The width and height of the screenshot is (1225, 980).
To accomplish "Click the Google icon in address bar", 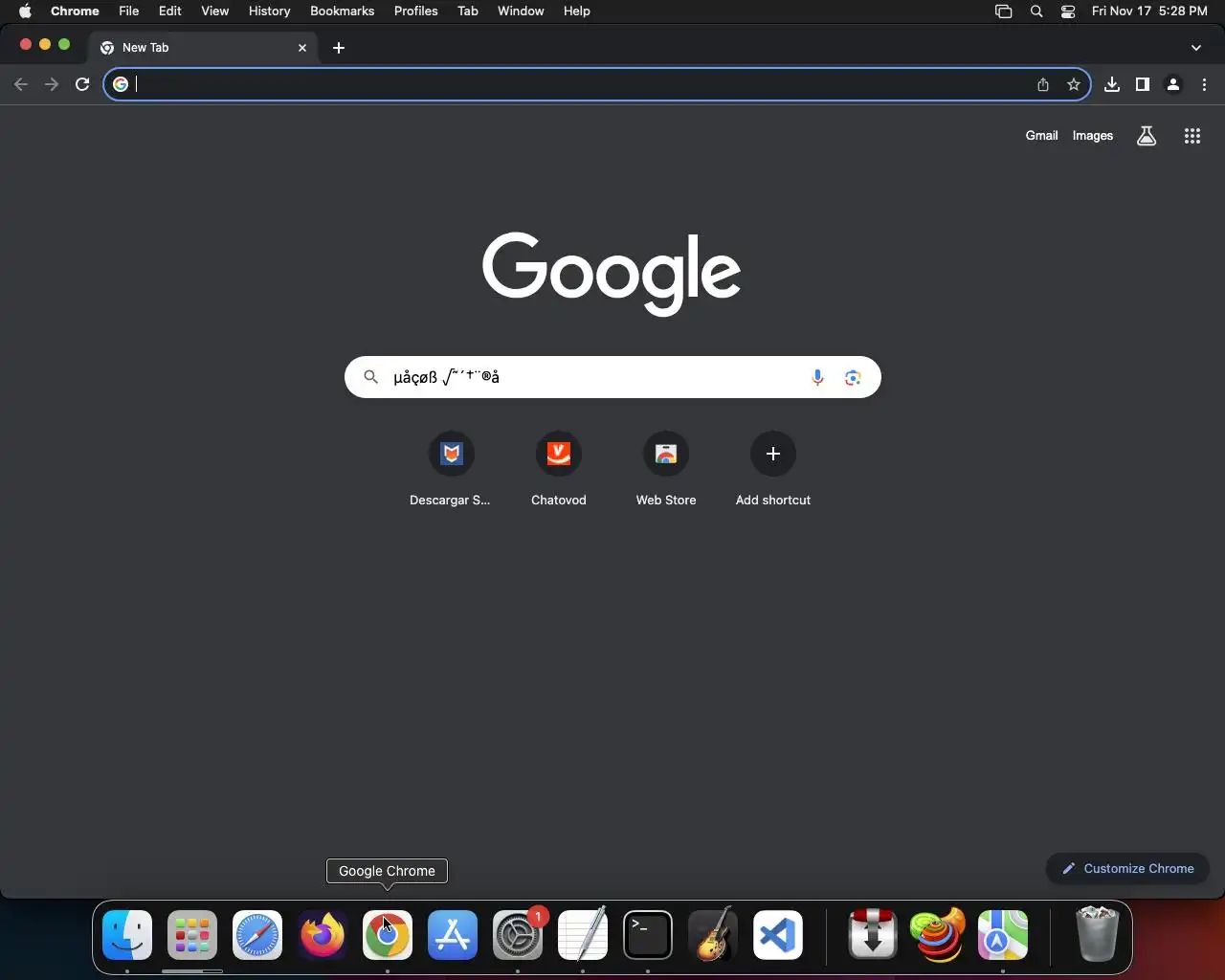I will pos(121,84).
